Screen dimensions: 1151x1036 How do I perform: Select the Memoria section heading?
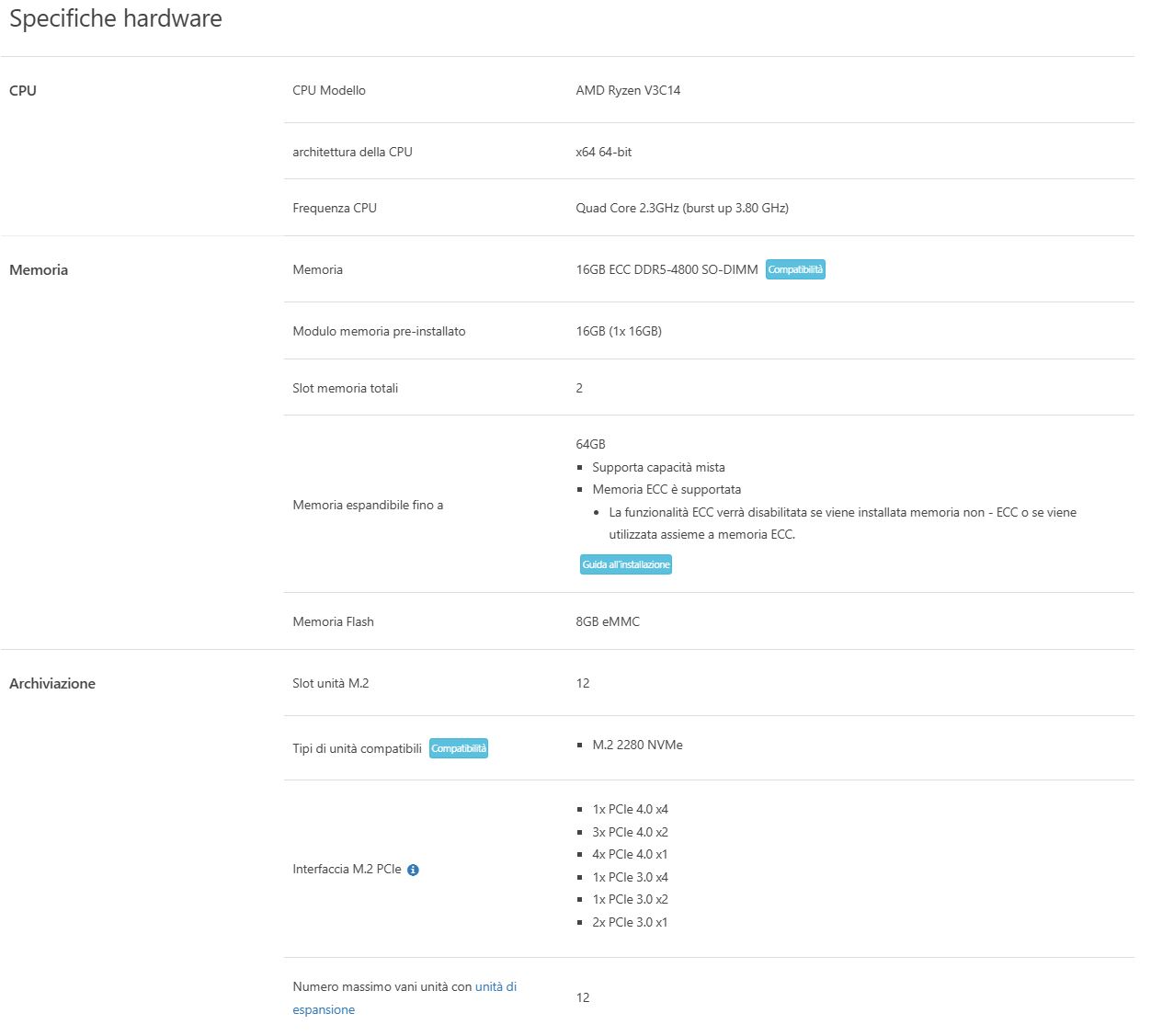tap(39, 270)
